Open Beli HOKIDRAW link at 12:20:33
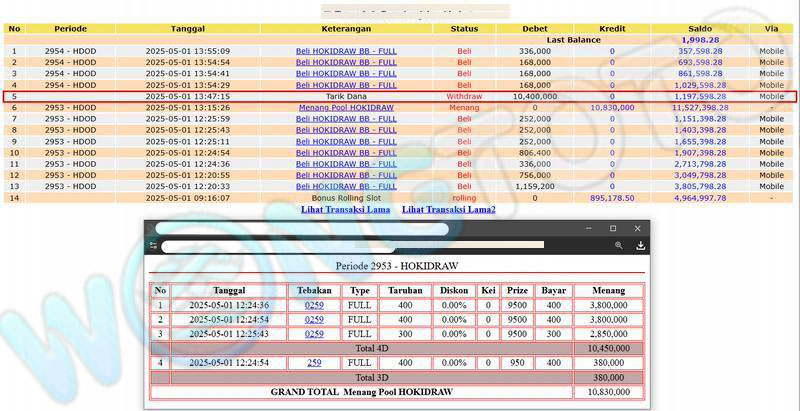 pyautogui.click(x=346, y=186)
